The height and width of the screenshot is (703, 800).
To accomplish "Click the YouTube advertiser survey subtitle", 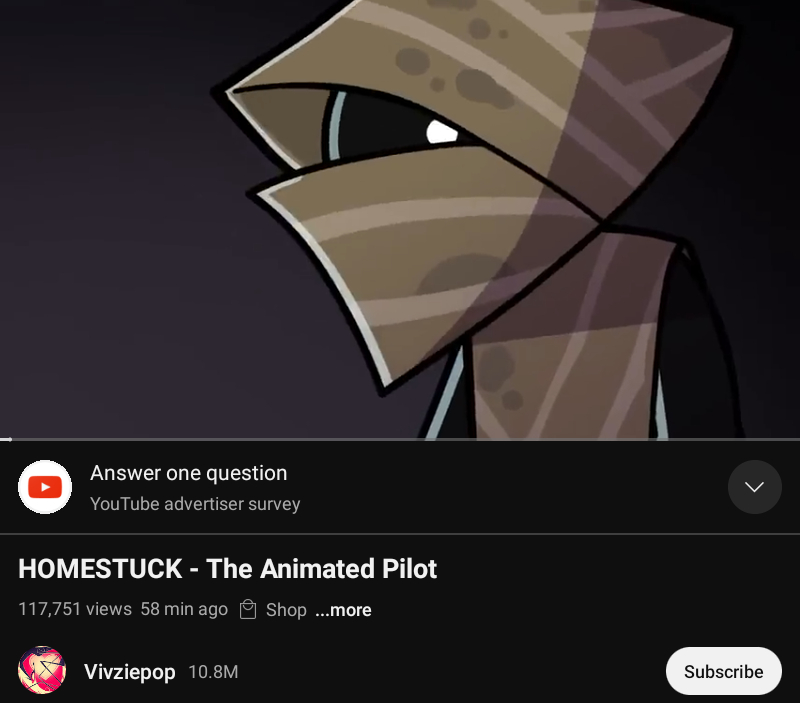I will click(195, 504).
